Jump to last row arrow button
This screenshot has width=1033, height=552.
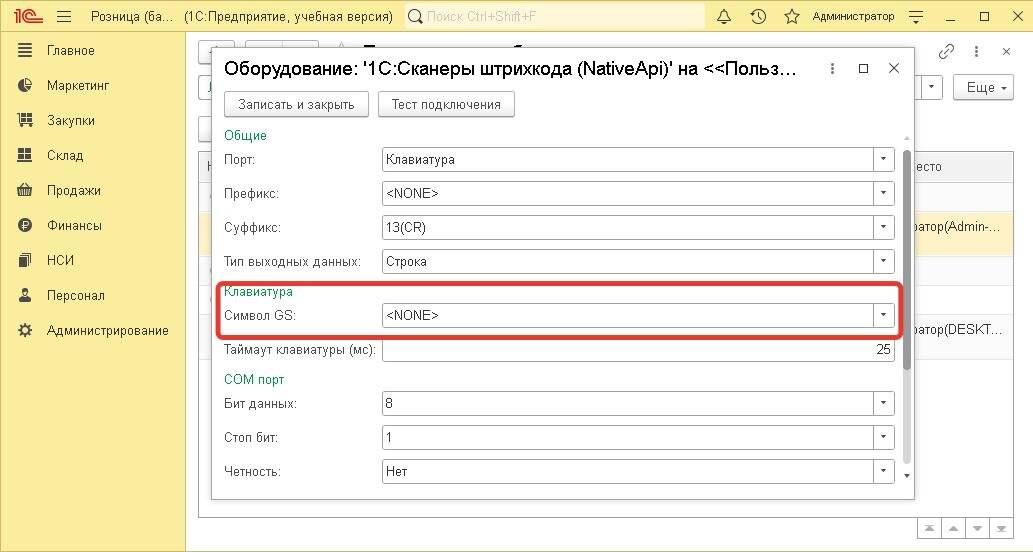pos(1001,528)
